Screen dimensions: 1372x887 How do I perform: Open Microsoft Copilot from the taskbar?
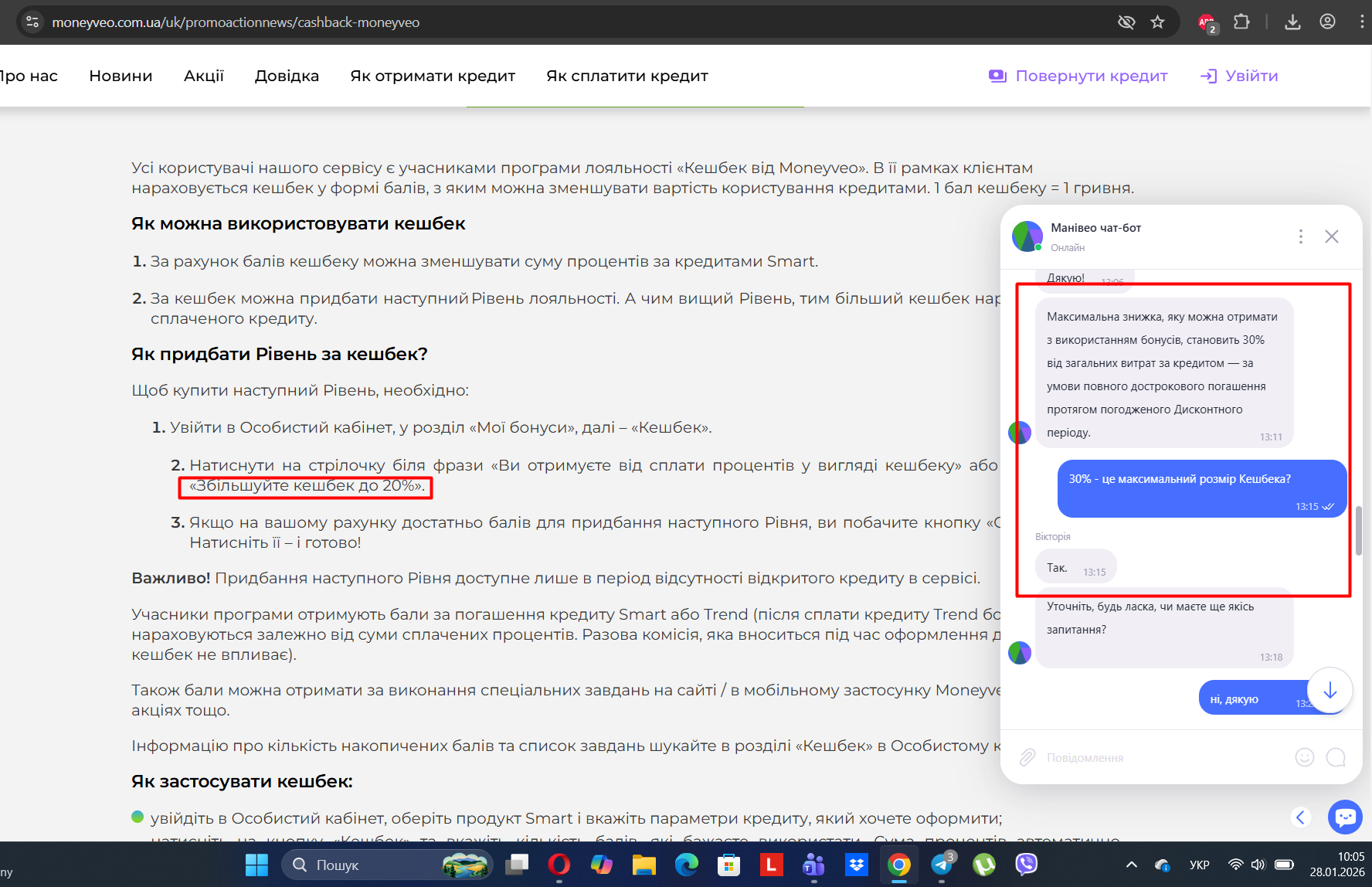602,865
